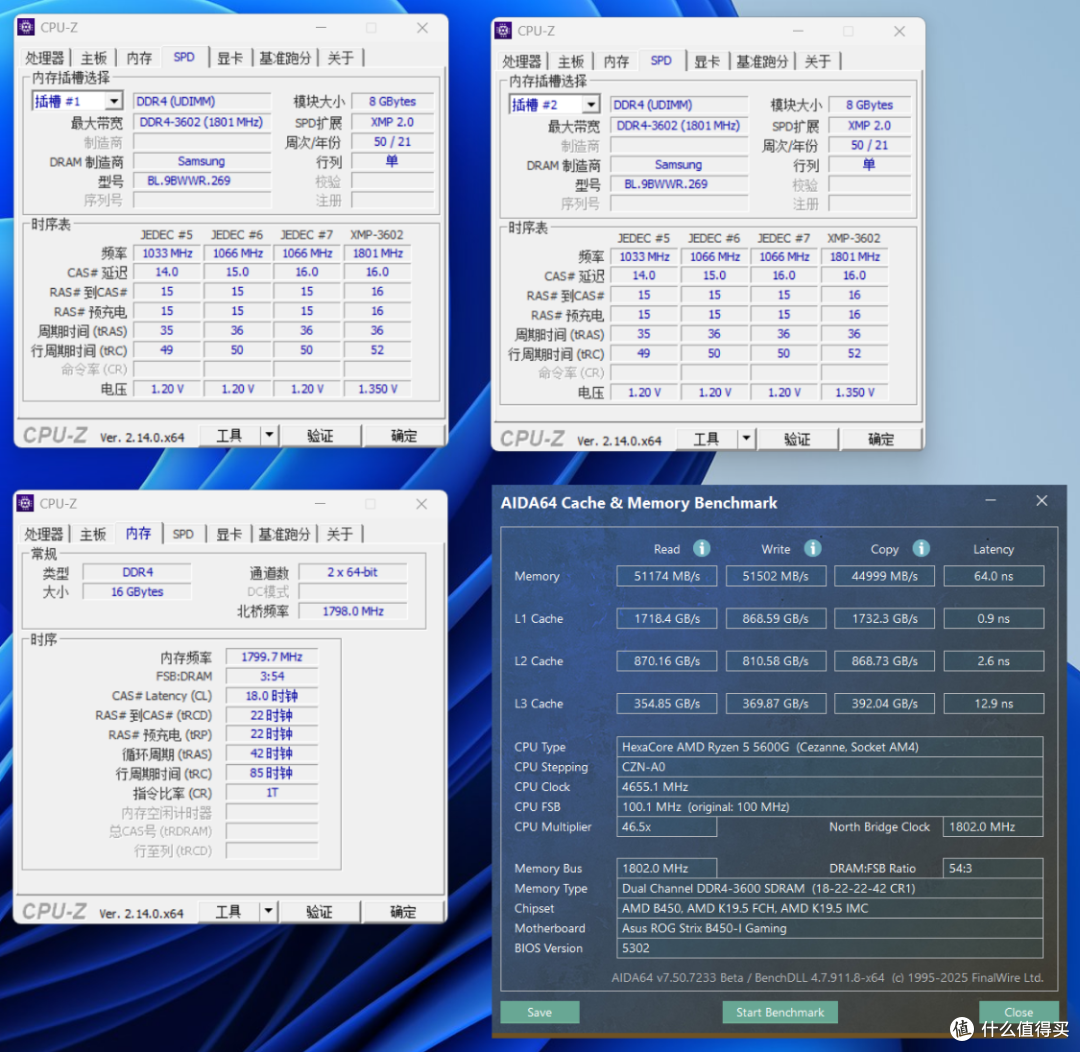This screenshot has height=1052, width=1080.
Task: Switch to 主板 tab in slot #2 window
Action: coord(571,61)
